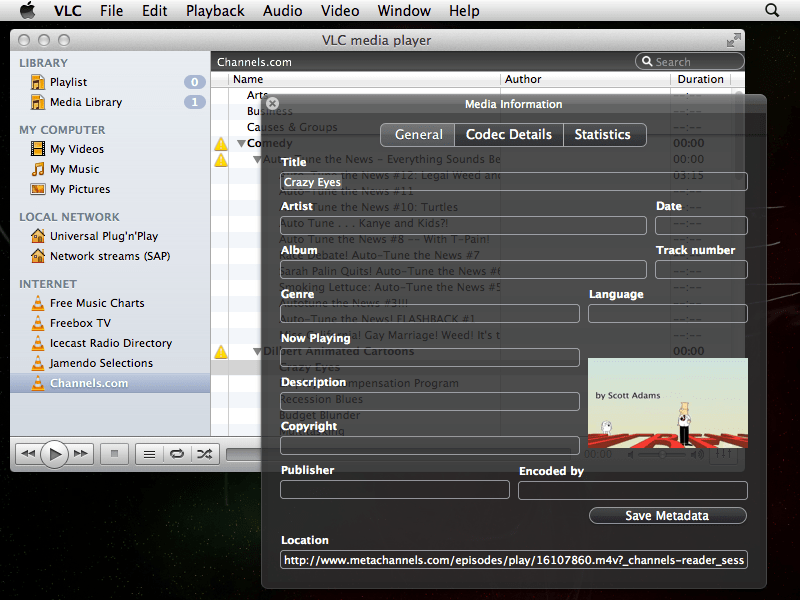Click the Save Metadata button
Viewport: 800px width, 600px height.
click(x=667, y=515)
